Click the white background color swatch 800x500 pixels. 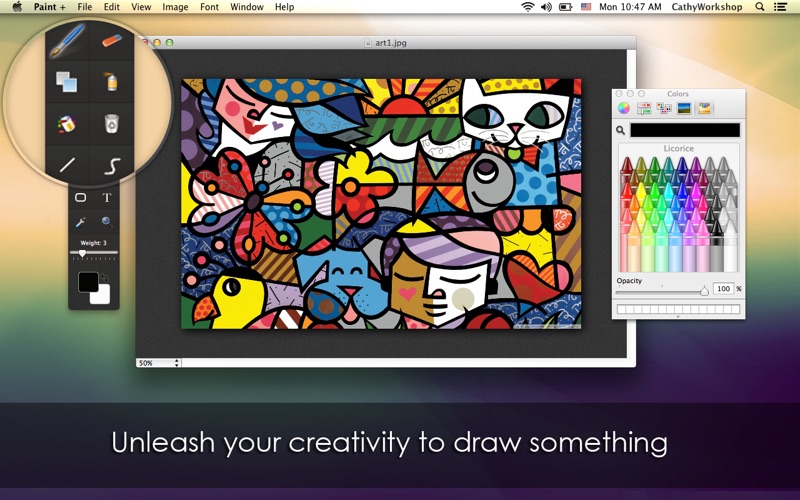(x=104, y=296)
